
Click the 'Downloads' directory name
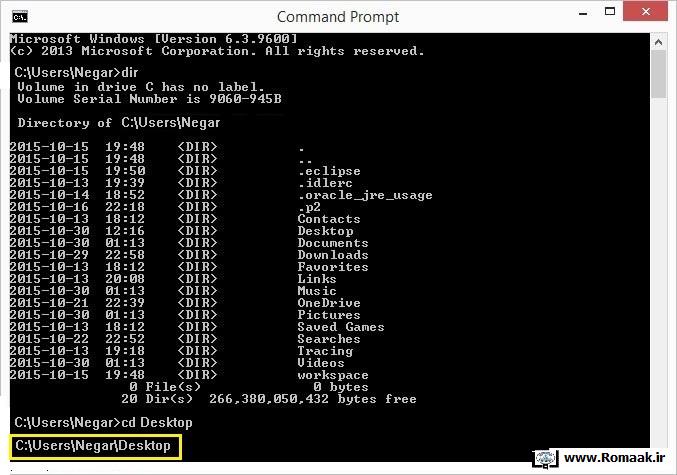[x=333, y=255]
